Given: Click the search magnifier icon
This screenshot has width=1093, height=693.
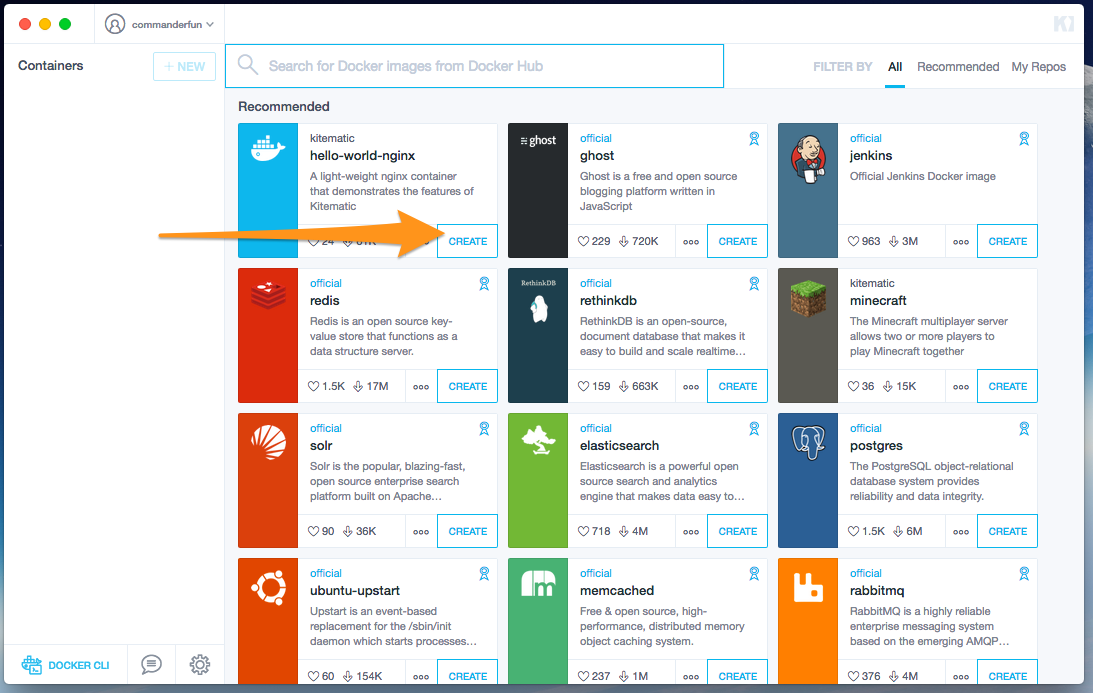Looking at the screenshot, I should [247, 66].
